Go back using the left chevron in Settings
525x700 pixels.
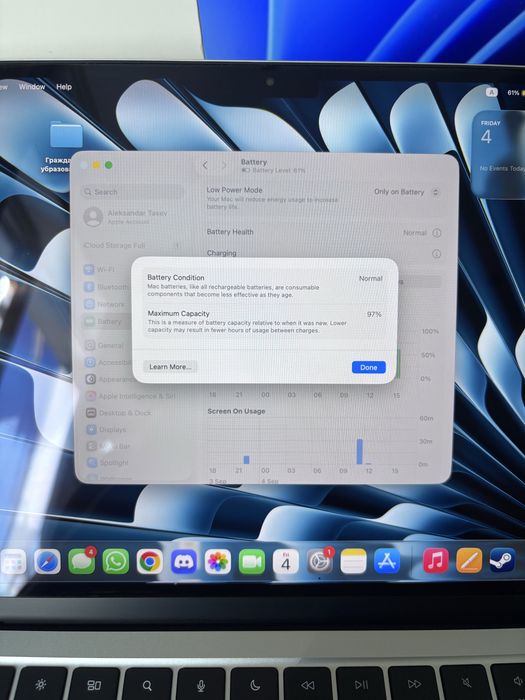point(205,165)
